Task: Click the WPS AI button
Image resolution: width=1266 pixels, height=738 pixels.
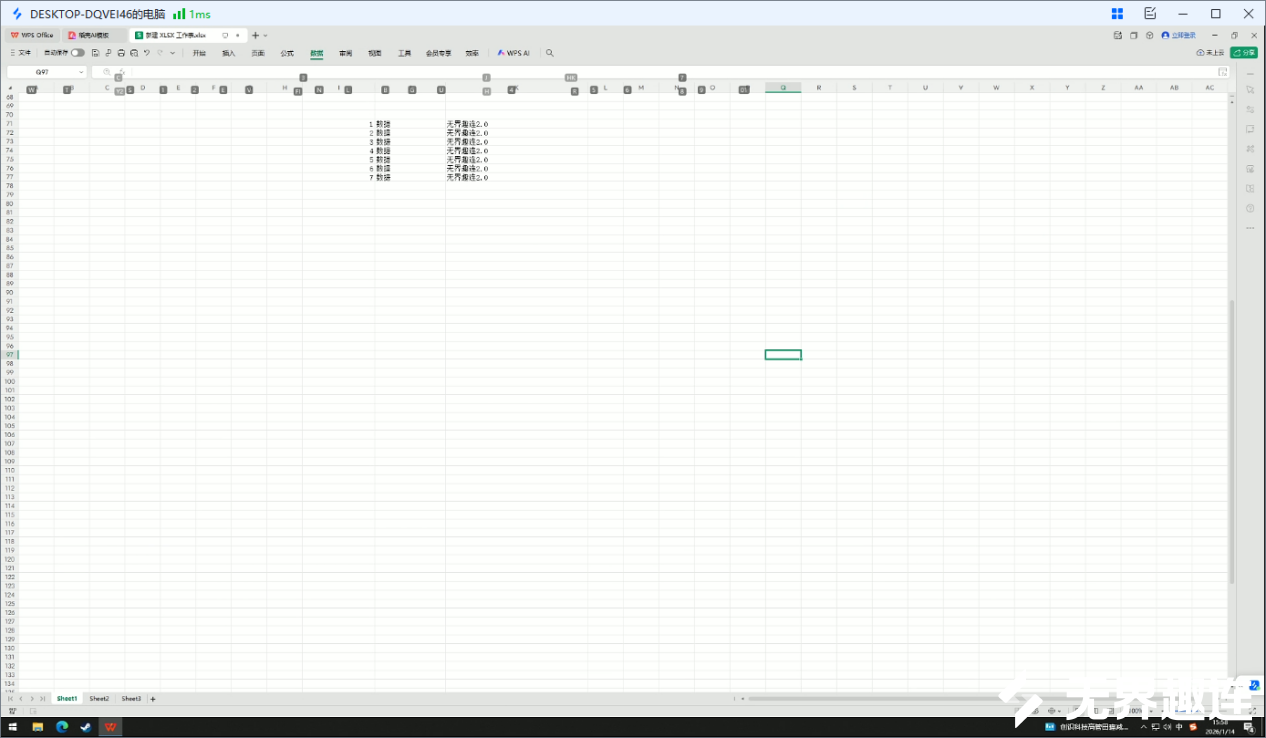Action: (x=514, y=53)
